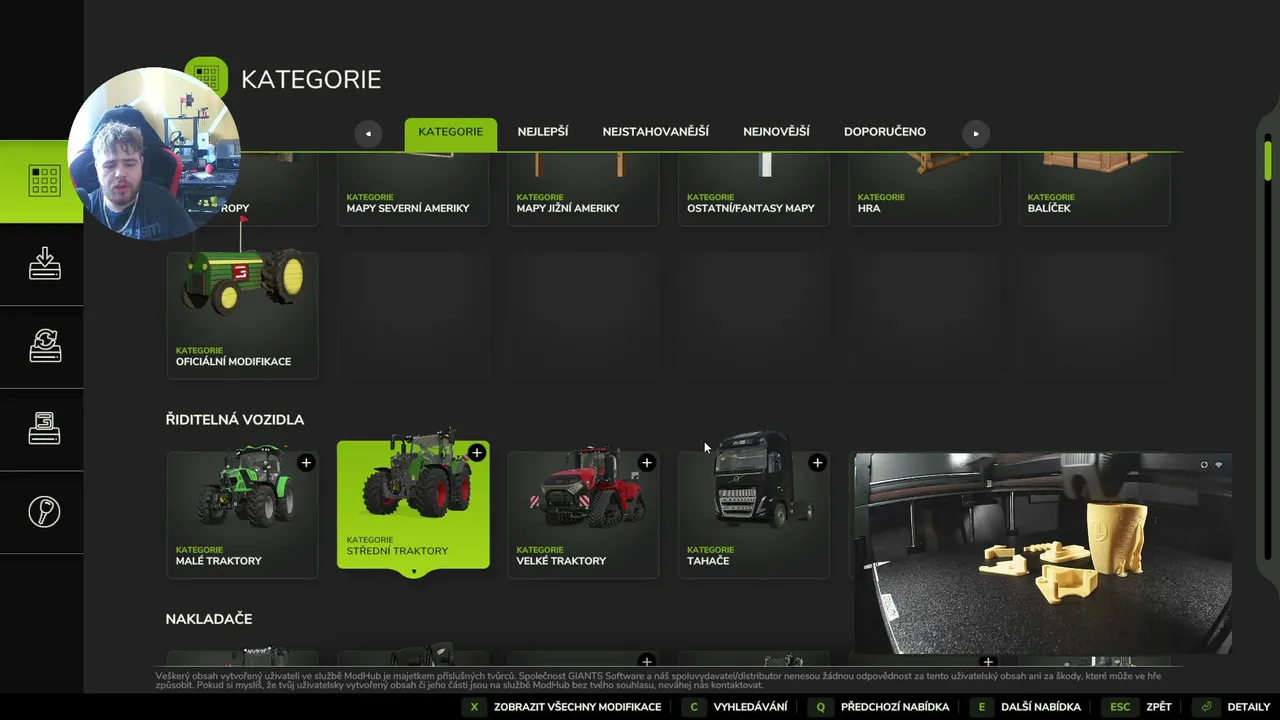
Task: Go to next tab with the right arrow
Action: [x=976, y=133]
